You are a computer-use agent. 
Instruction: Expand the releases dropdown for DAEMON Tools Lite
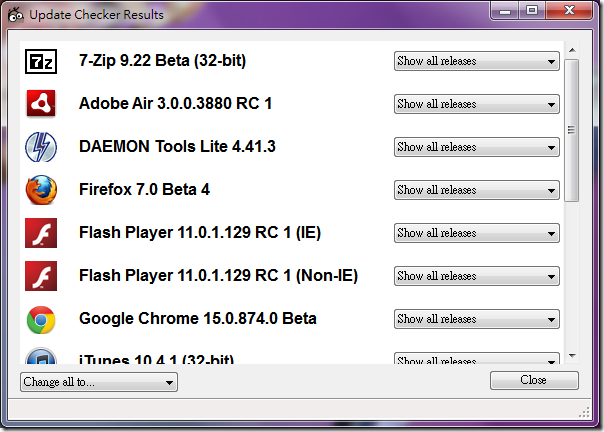(476, 147)
